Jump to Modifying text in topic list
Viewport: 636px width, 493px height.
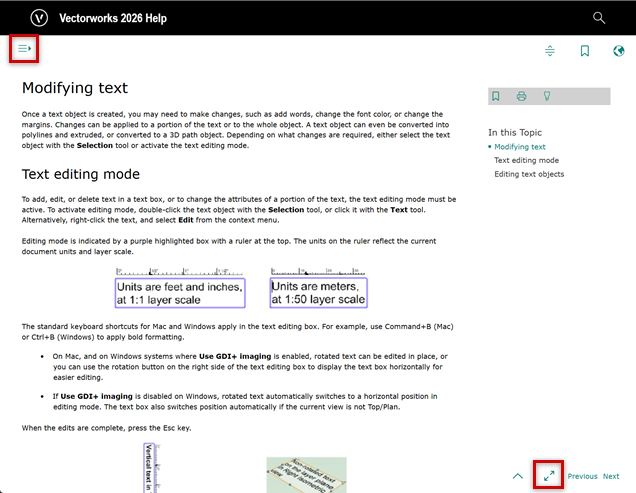point(519,146)
